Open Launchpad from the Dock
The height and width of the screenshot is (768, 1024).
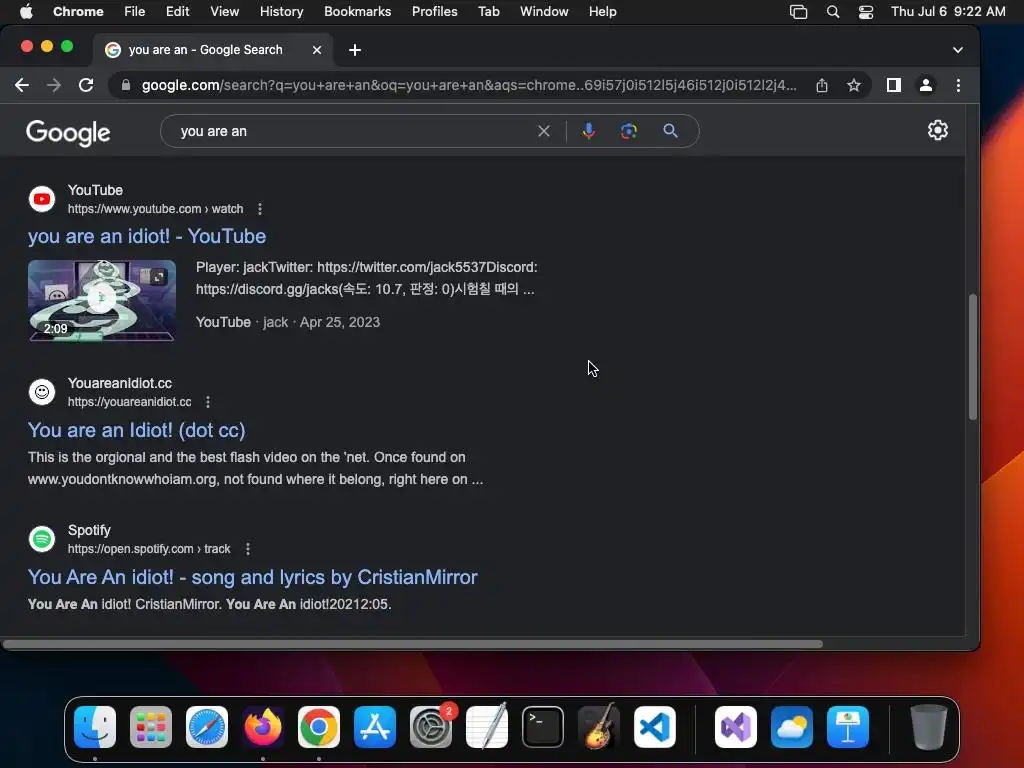[x=151, y=727]
